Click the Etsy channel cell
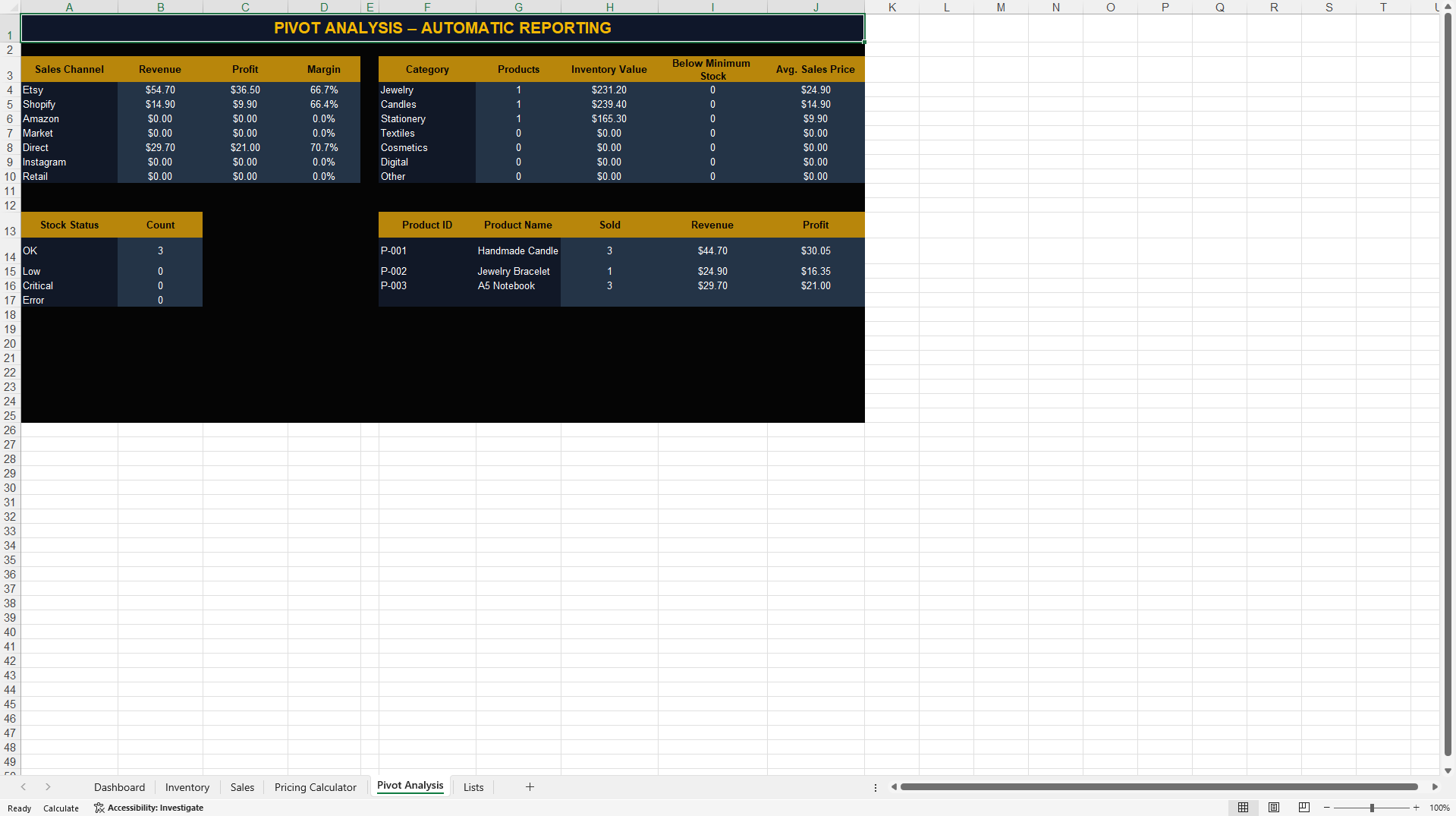 point(69,90)
